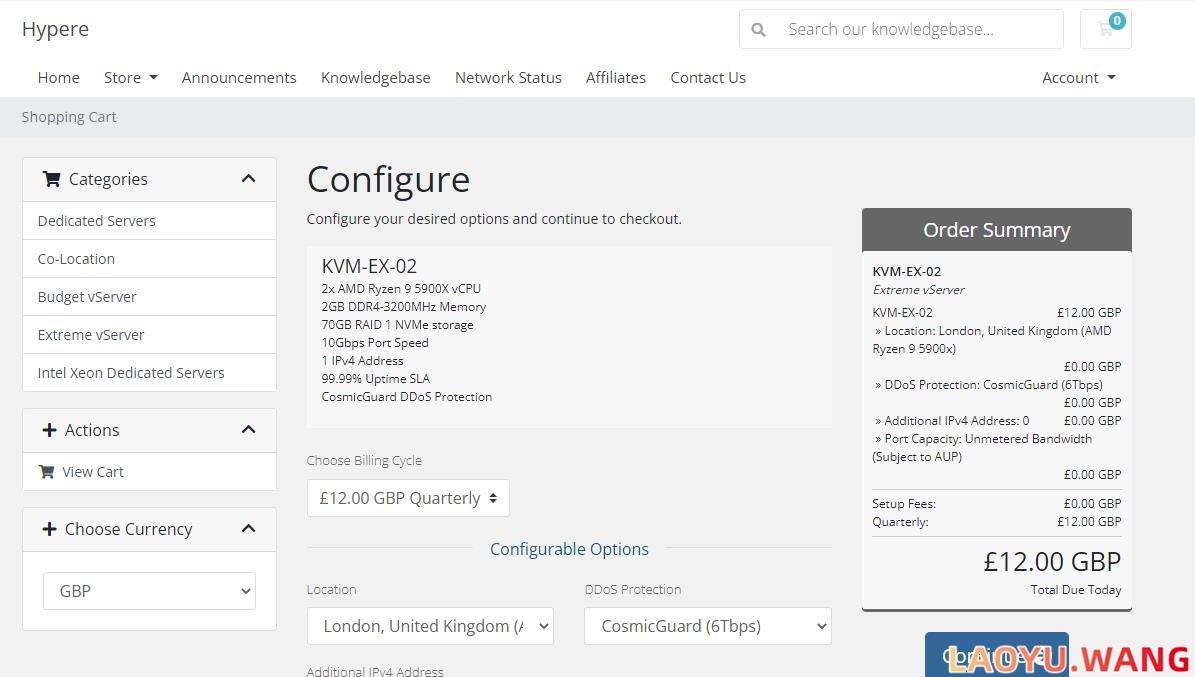Click the search magnifier icon

758,30
